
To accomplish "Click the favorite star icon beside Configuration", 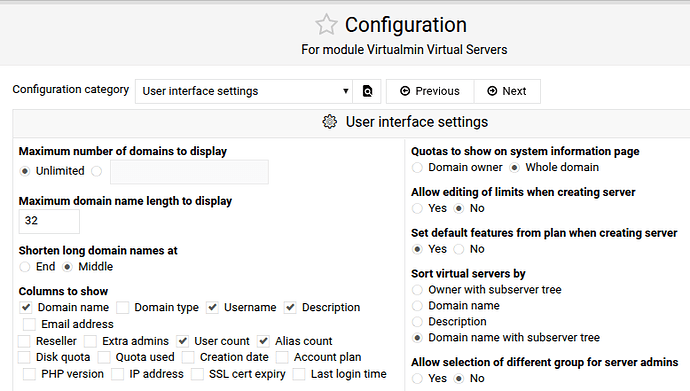I will (x=326, y=24).
